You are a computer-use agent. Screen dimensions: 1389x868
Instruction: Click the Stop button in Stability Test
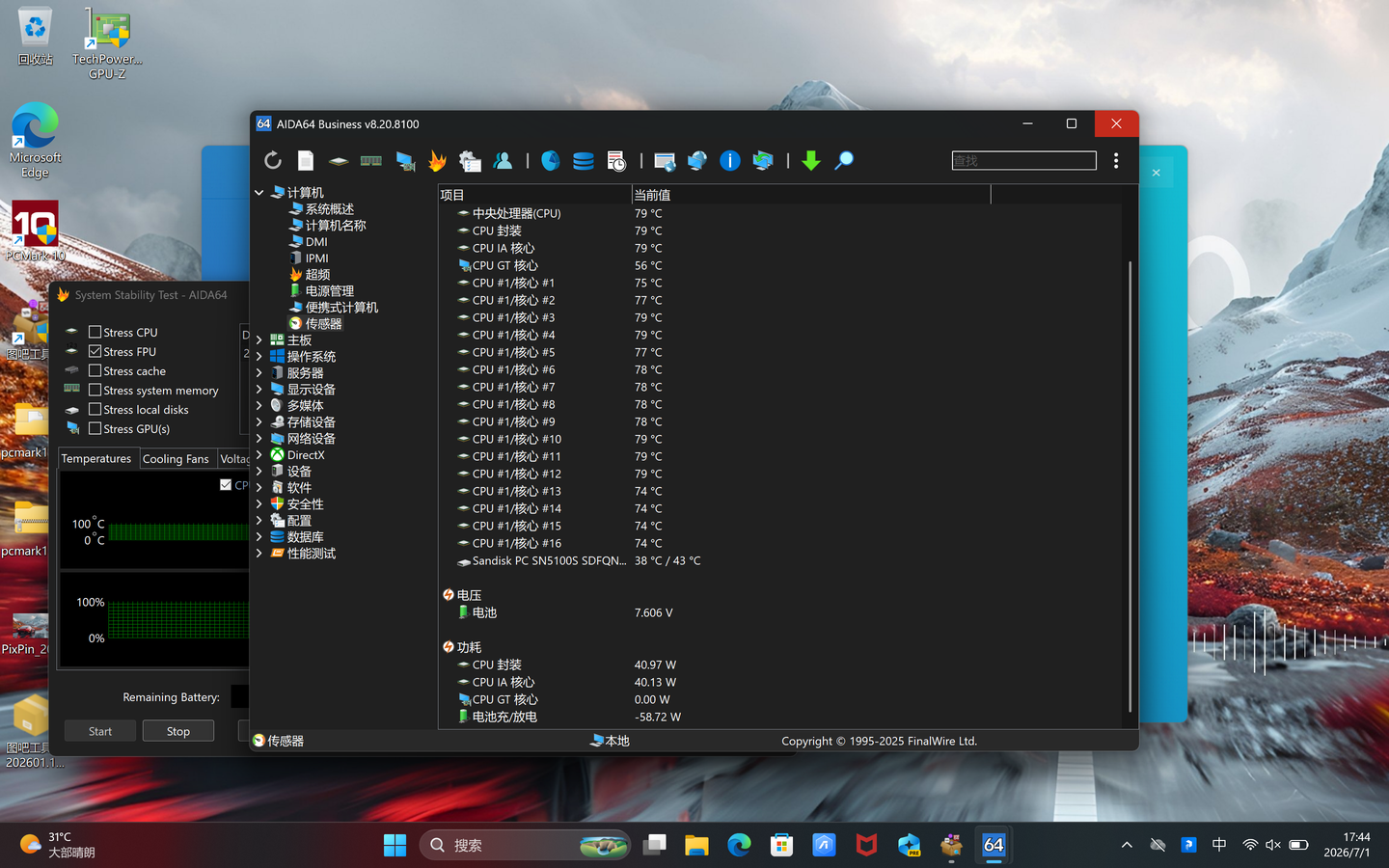[178, 731]
